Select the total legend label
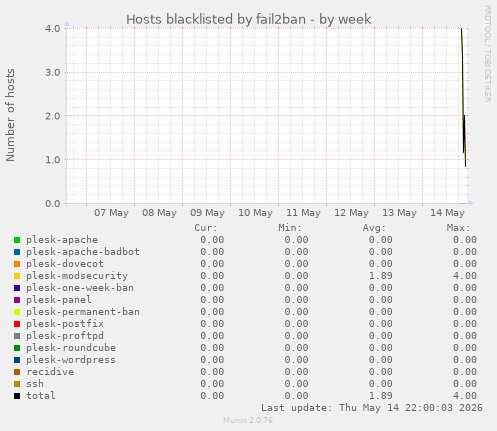This screenshot has height=431, width=497. click(x=41, y=396)
